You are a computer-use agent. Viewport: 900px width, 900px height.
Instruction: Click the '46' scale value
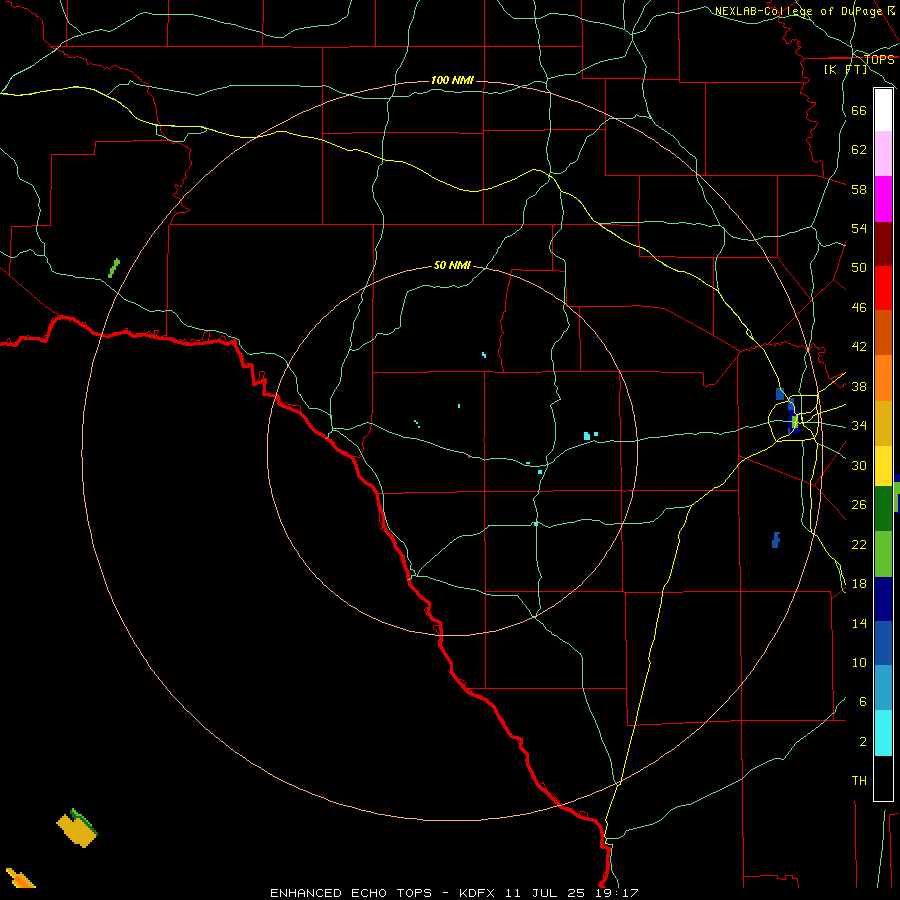(x=859, y=308)
